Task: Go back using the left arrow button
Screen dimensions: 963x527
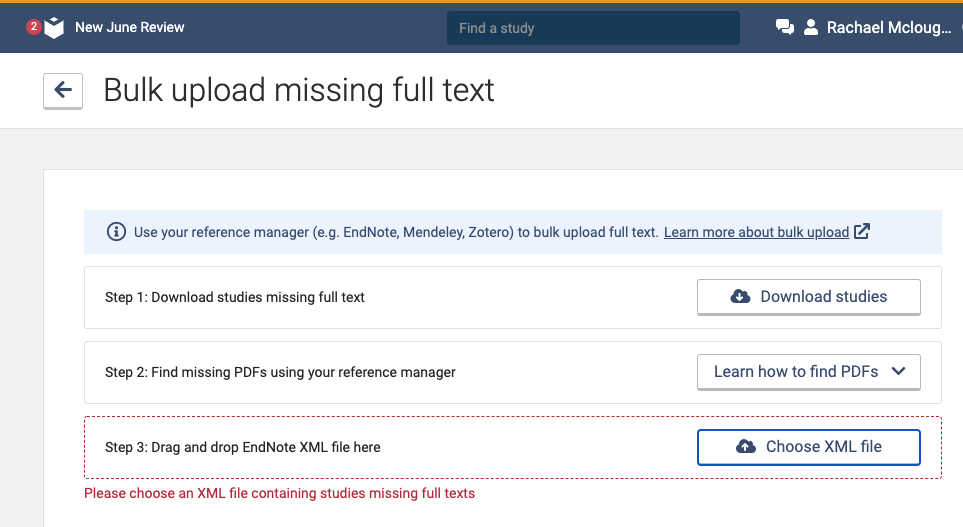Action: (x=63, y=90)
